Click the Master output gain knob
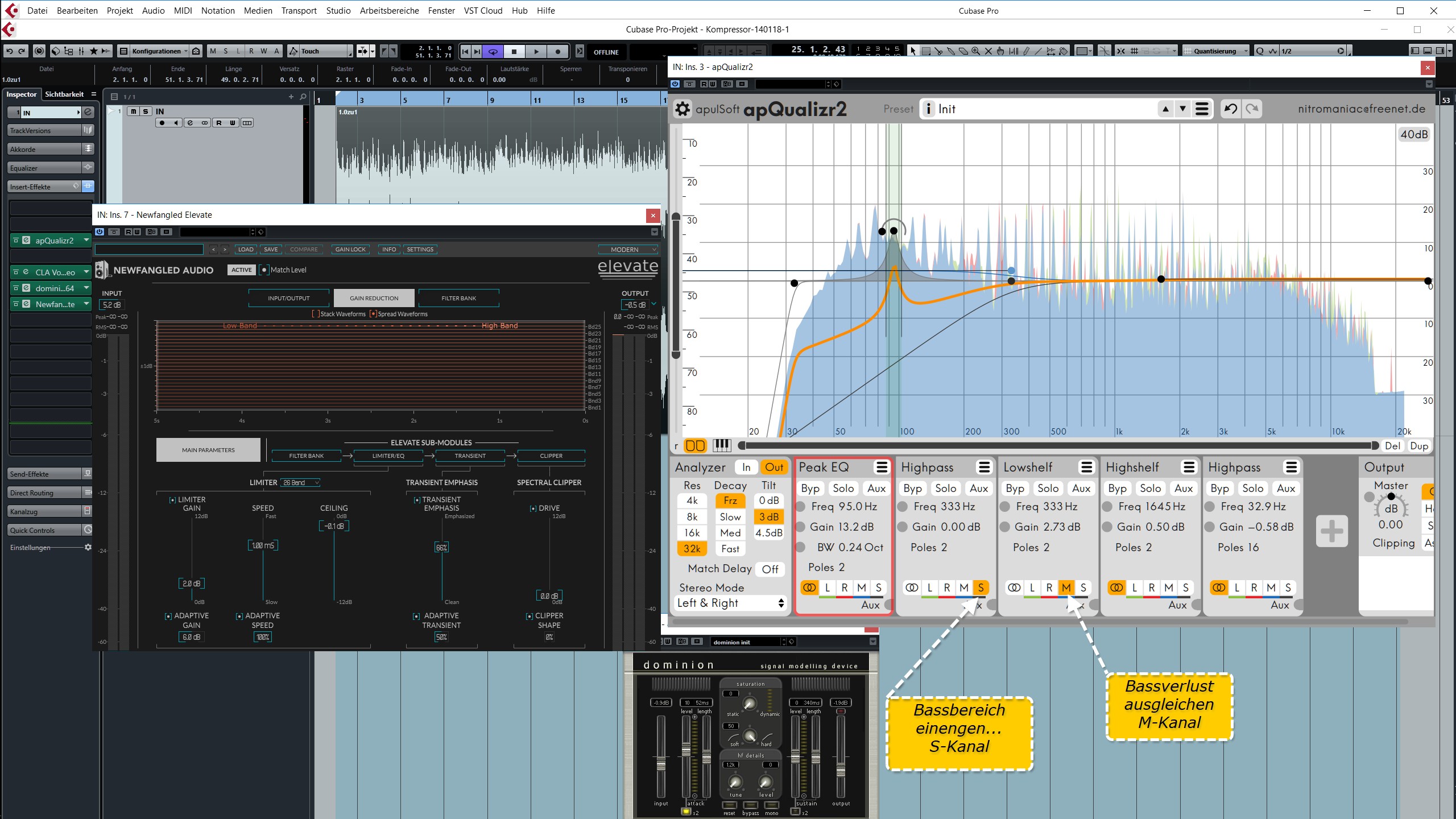 coord(1391,508)
